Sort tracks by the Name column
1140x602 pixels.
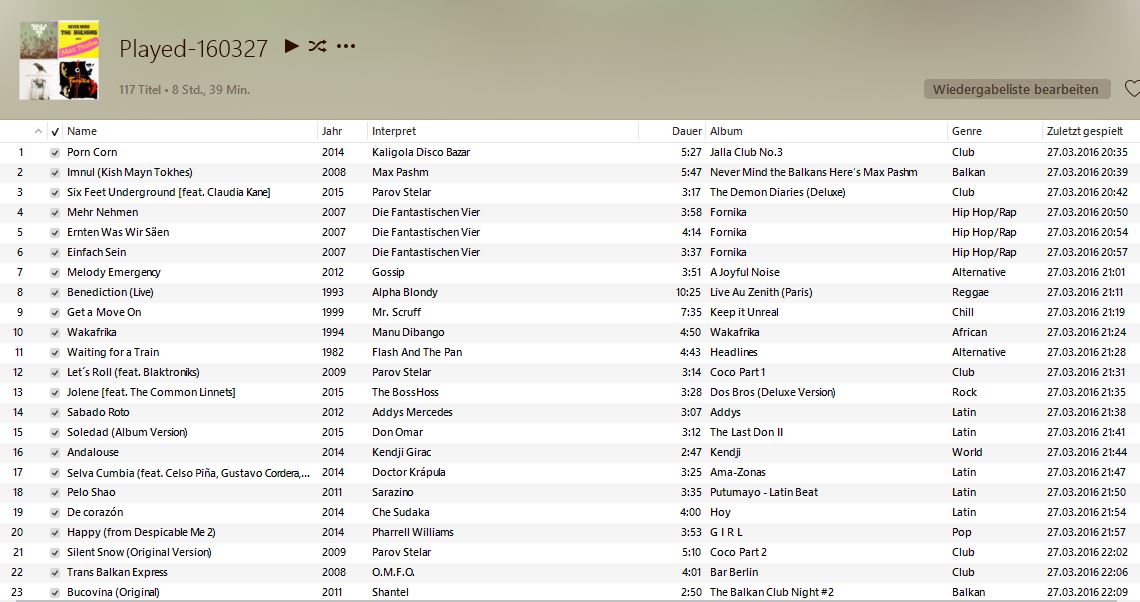(x=82, y=131)
